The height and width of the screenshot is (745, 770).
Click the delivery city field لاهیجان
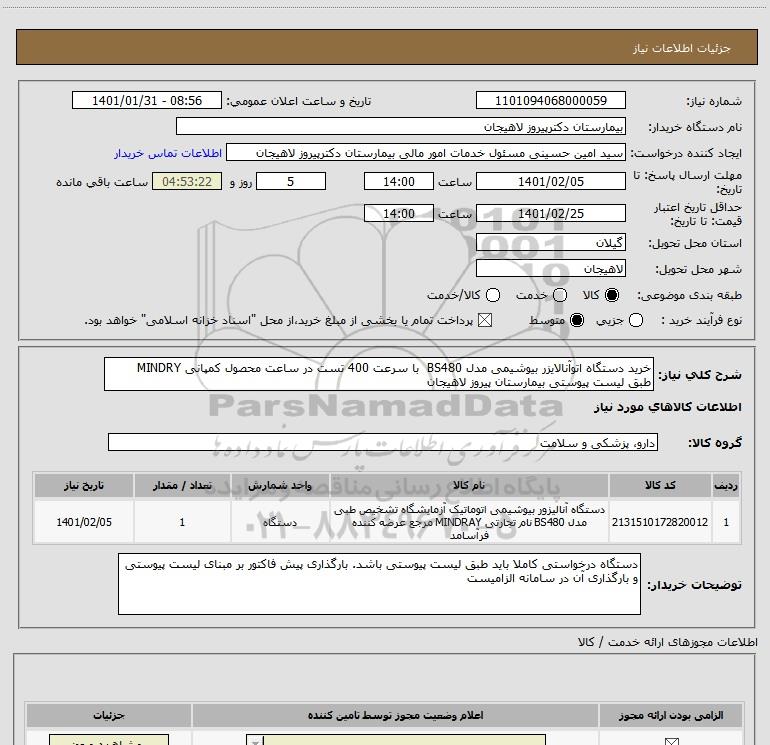click(550, 269)
